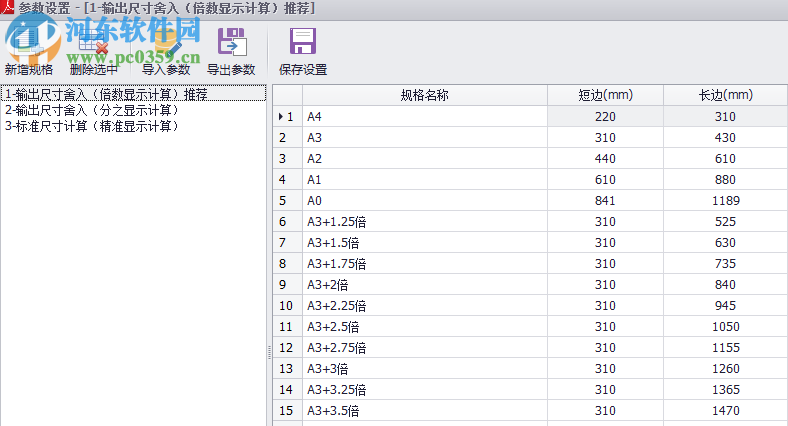Click the A3+1.25倍 name cell

point(425,222)
